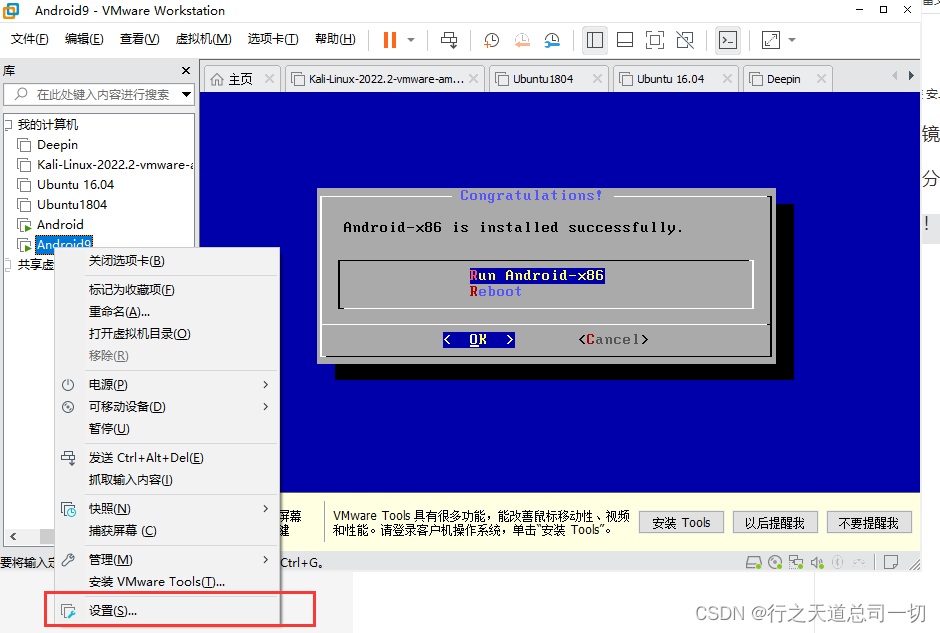The image size is (940, 633).
Task: Toggle the library sidebar view icon
Action: click(595, 40)
